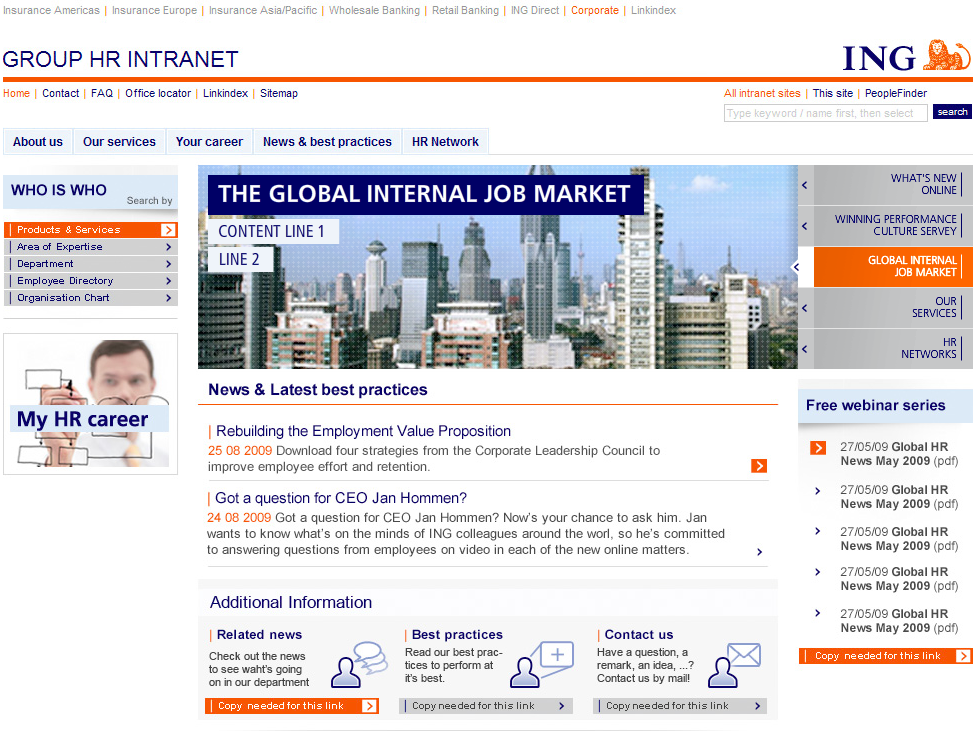
Task: Click the Related news heading
Action: coord(259,634)
